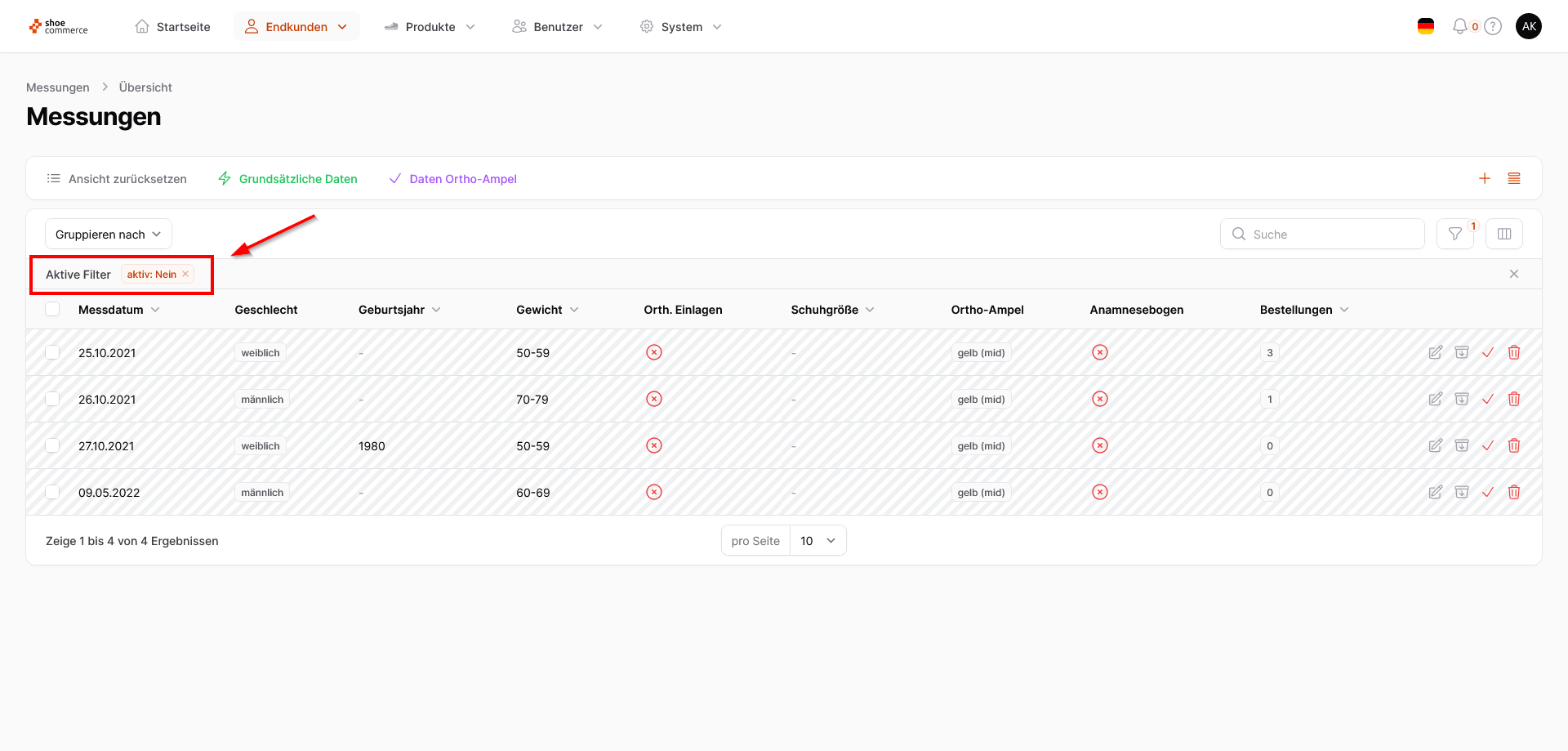Open the Produkte menu
1568x751 pixels.
coord(430,27)
